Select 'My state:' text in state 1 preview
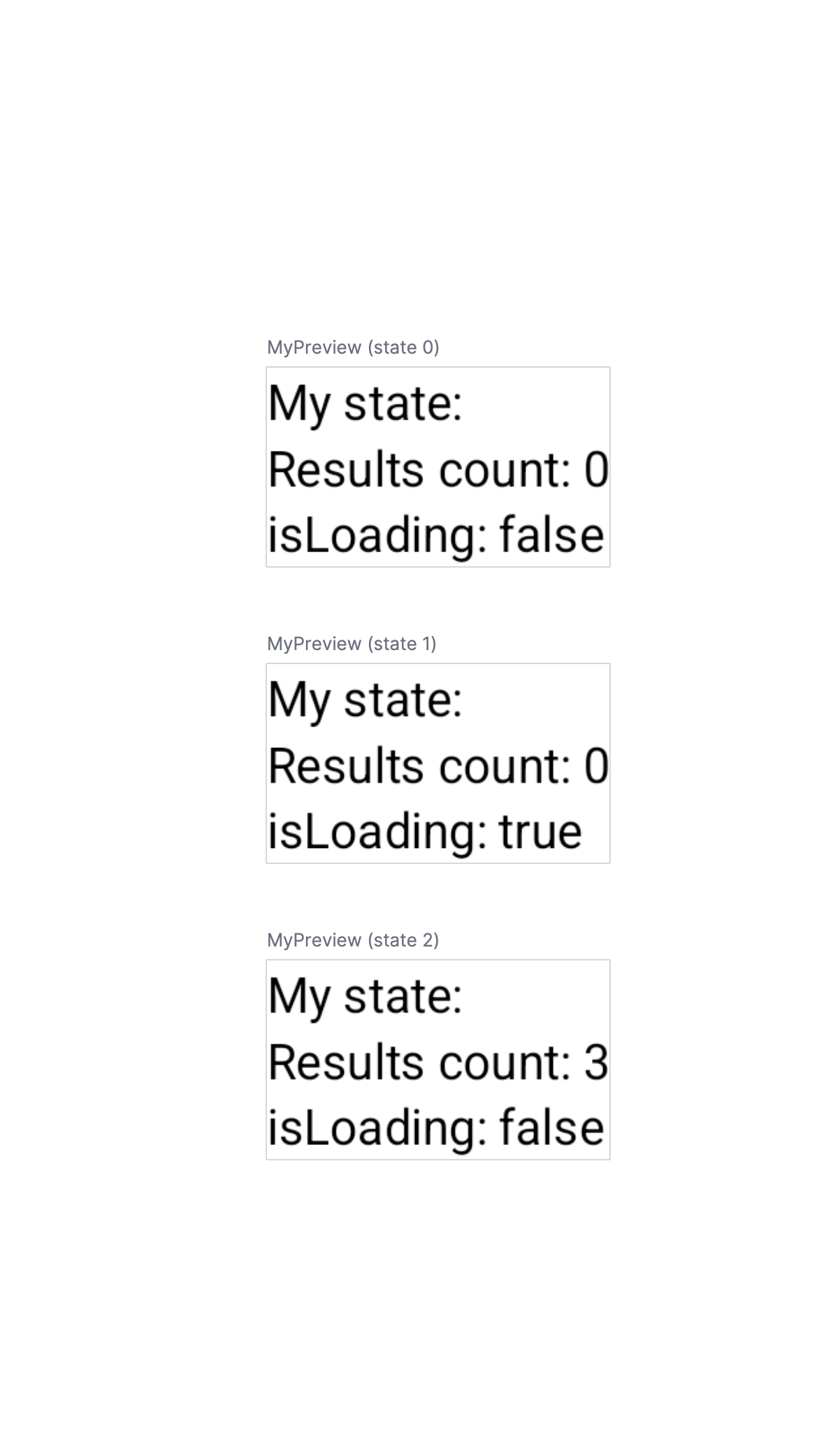The height and width of the screenshot is (1447, 840). click(x=365, y=700)
